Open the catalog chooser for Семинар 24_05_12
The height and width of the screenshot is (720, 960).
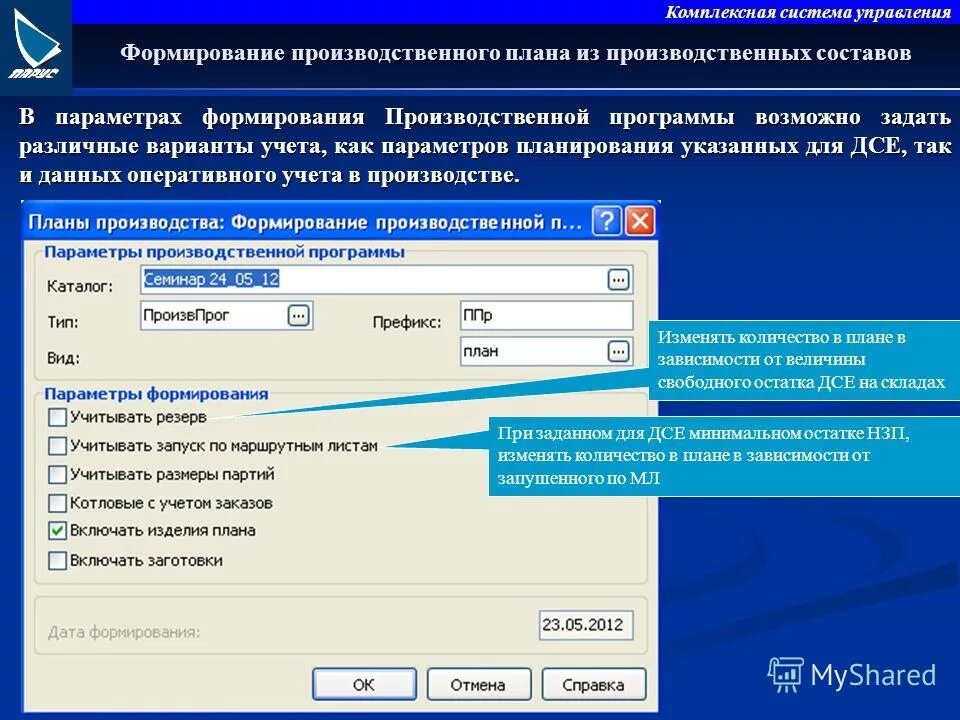(x=617, y=278)
